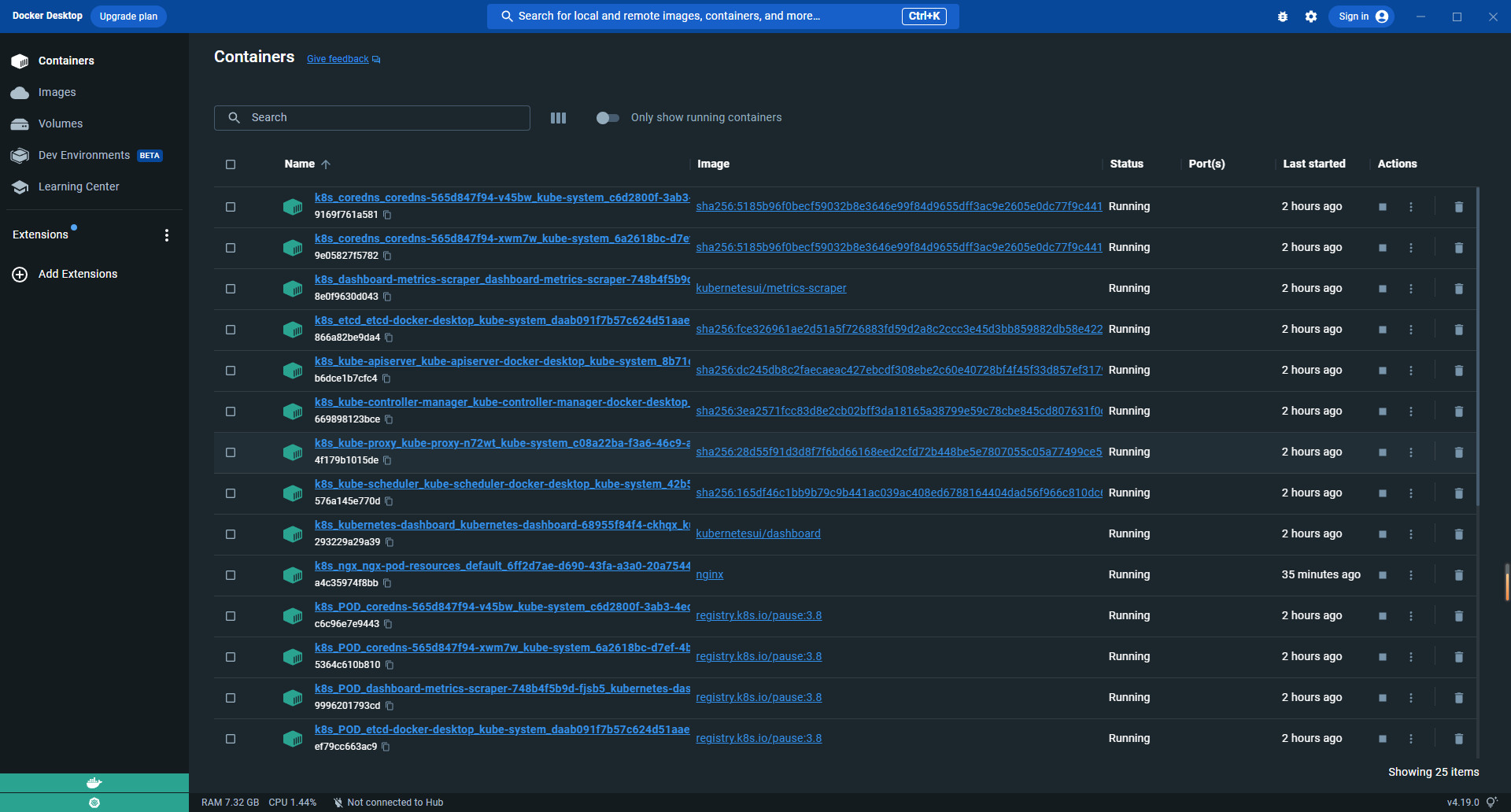This screenshot has width=1511, height=812.
Task: Open the global search bar with Ctrl+K
Action: point(722,17)
